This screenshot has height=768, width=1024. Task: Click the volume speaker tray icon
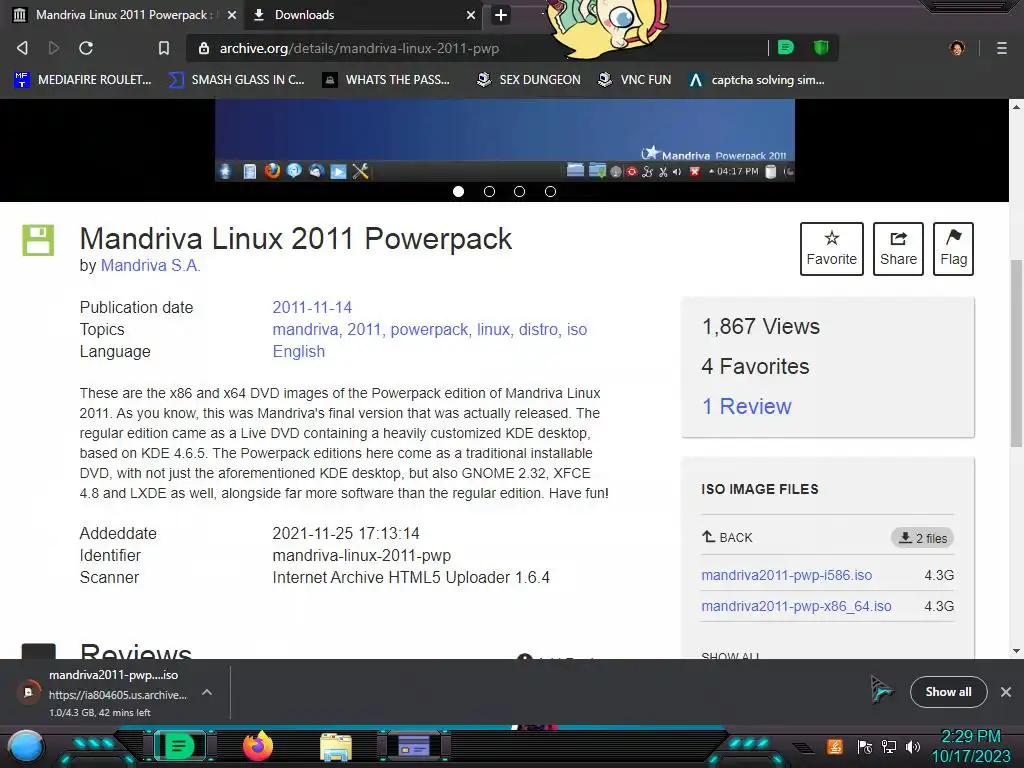pos(913,747)
